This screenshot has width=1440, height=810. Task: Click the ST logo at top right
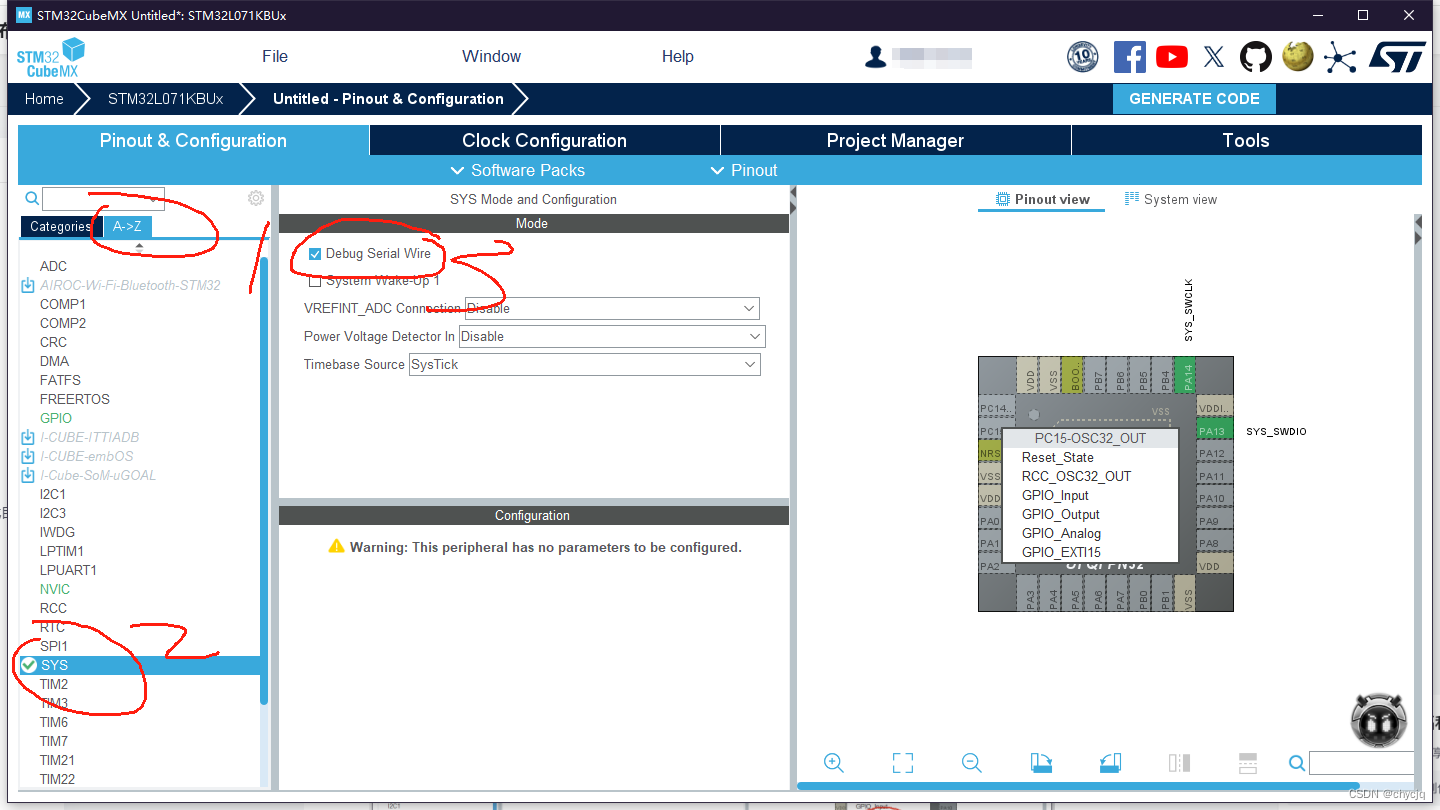click(x=1397, y=57)
